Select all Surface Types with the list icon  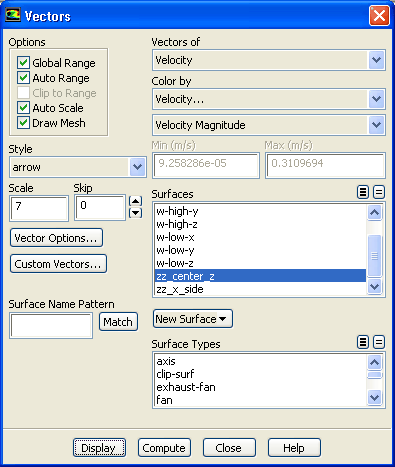tap(363, 342)
